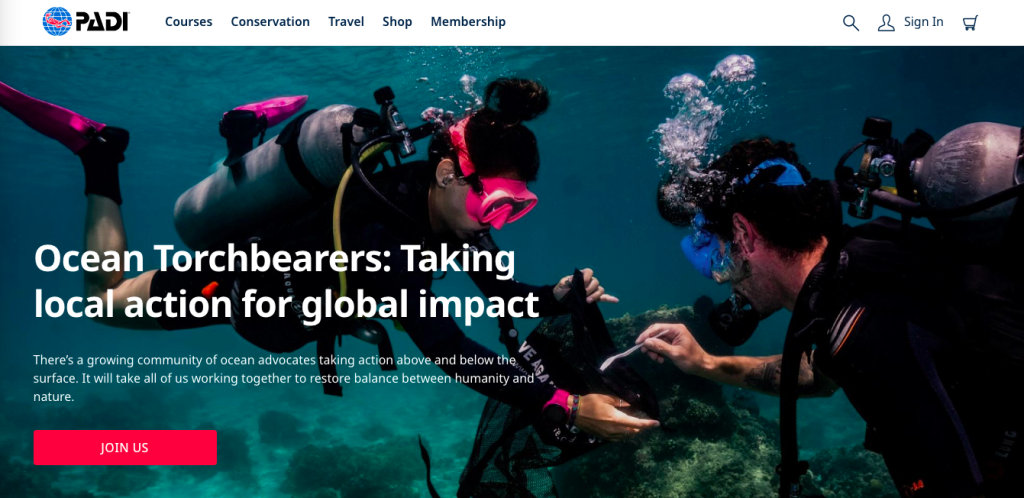1024x498 pixels.
Task: Click the Sign In link
Action: 923,22
